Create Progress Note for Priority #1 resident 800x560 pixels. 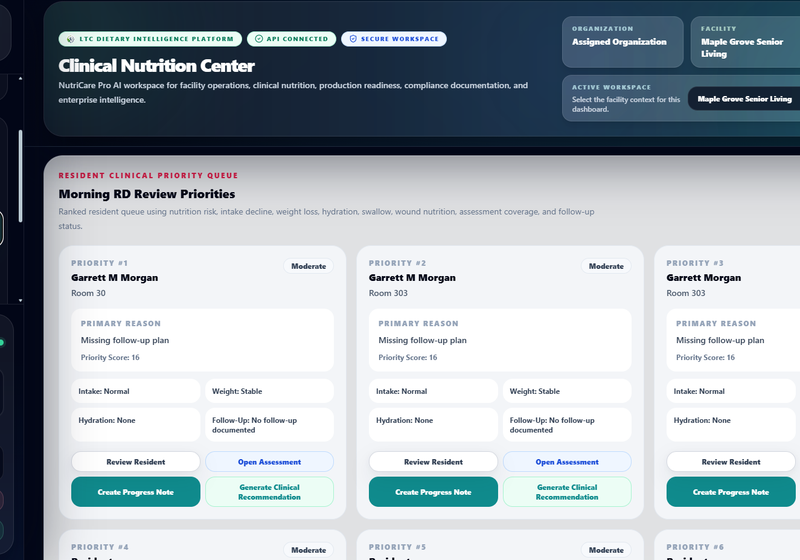click(136, 492)
